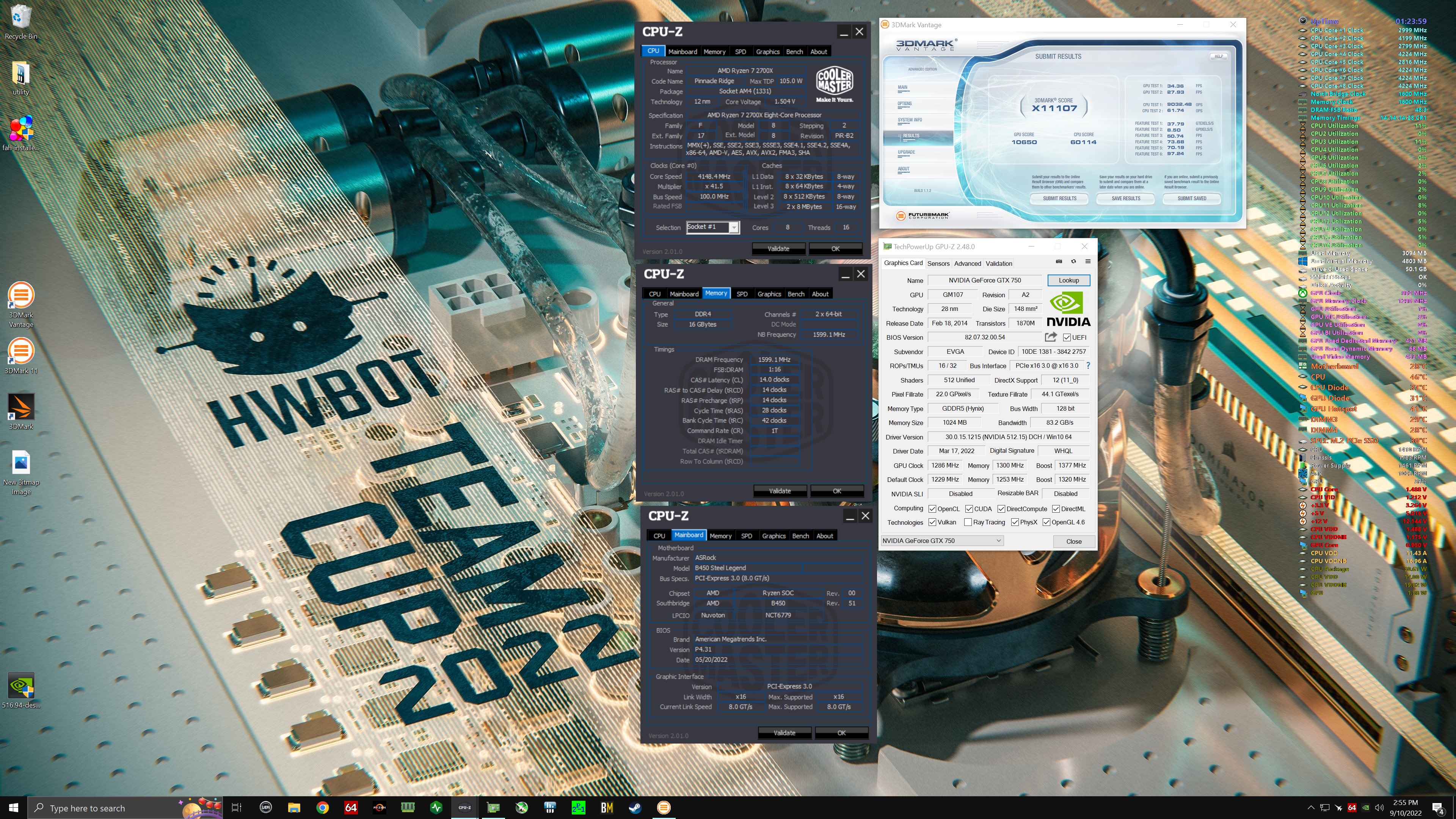Click the GPU-Z BIOS export share icon
The height and width of the screenshot is (819, 1456).
1051,337
